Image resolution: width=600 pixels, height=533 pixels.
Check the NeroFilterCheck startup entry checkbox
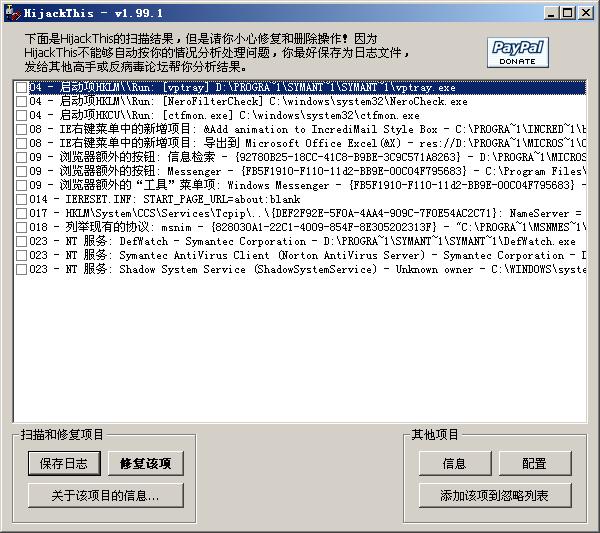point(21,101)
